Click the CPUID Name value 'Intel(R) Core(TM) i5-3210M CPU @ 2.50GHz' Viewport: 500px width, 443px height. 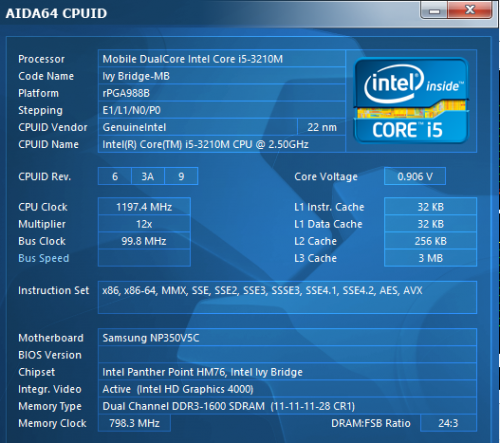pyautogui.click(x=222, y=144)
